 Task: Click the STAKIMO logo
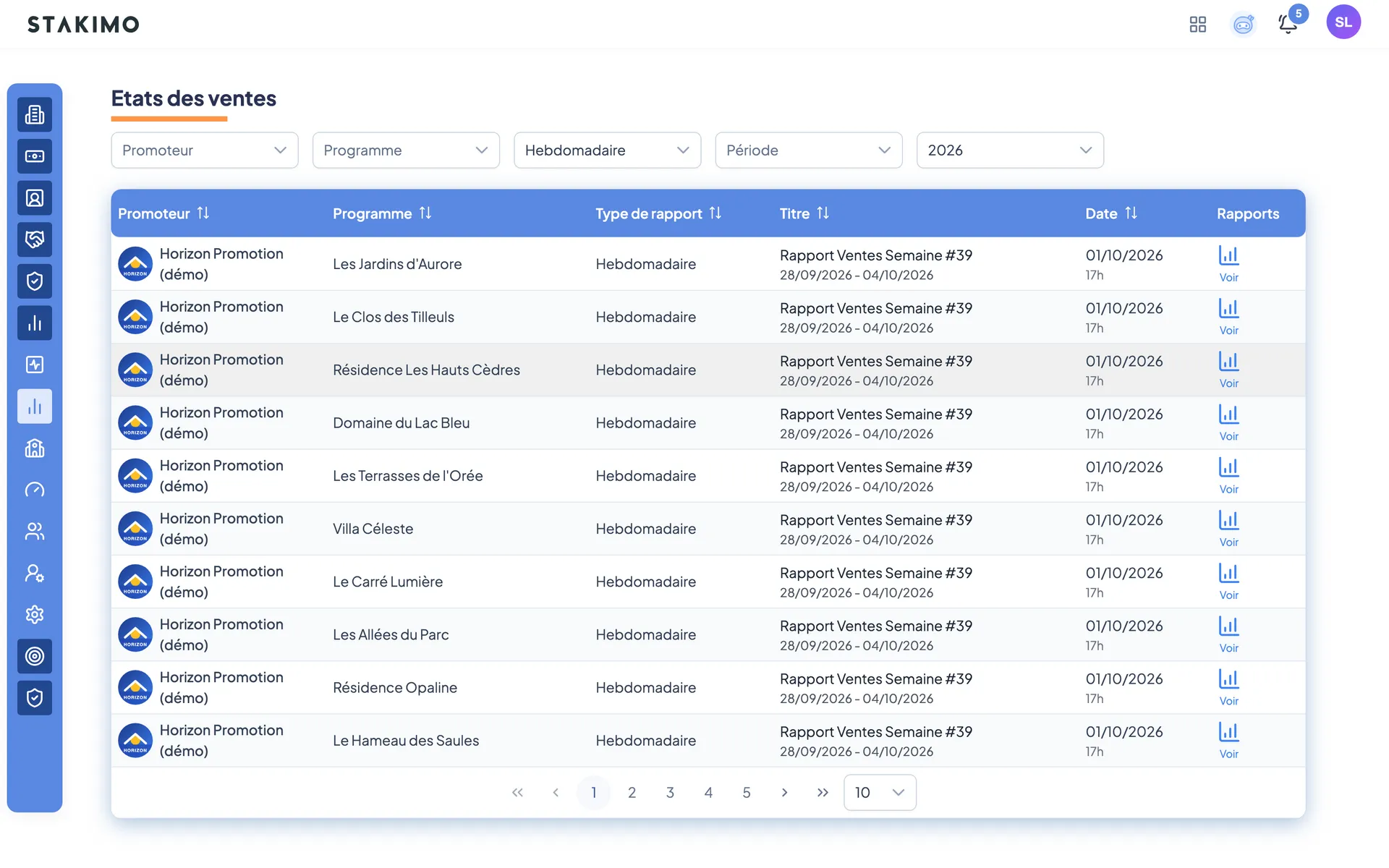pos(83,25)
